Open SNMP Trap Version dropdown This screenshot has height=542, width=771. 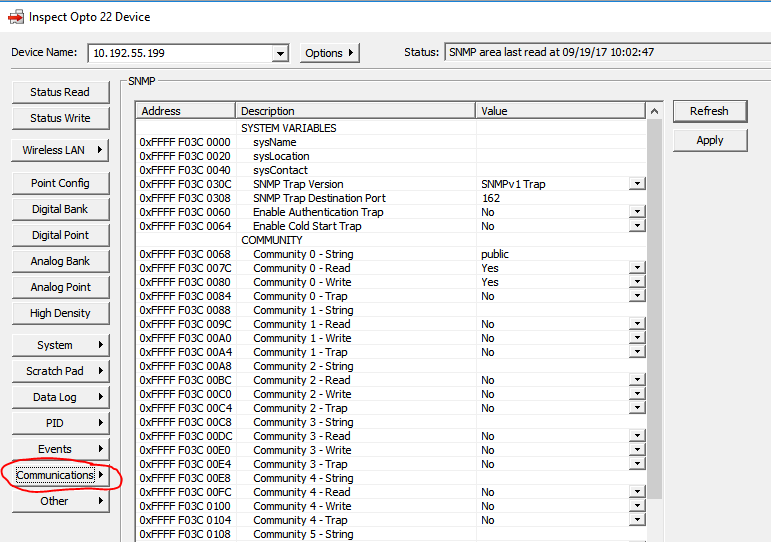(x=637, y=184)
